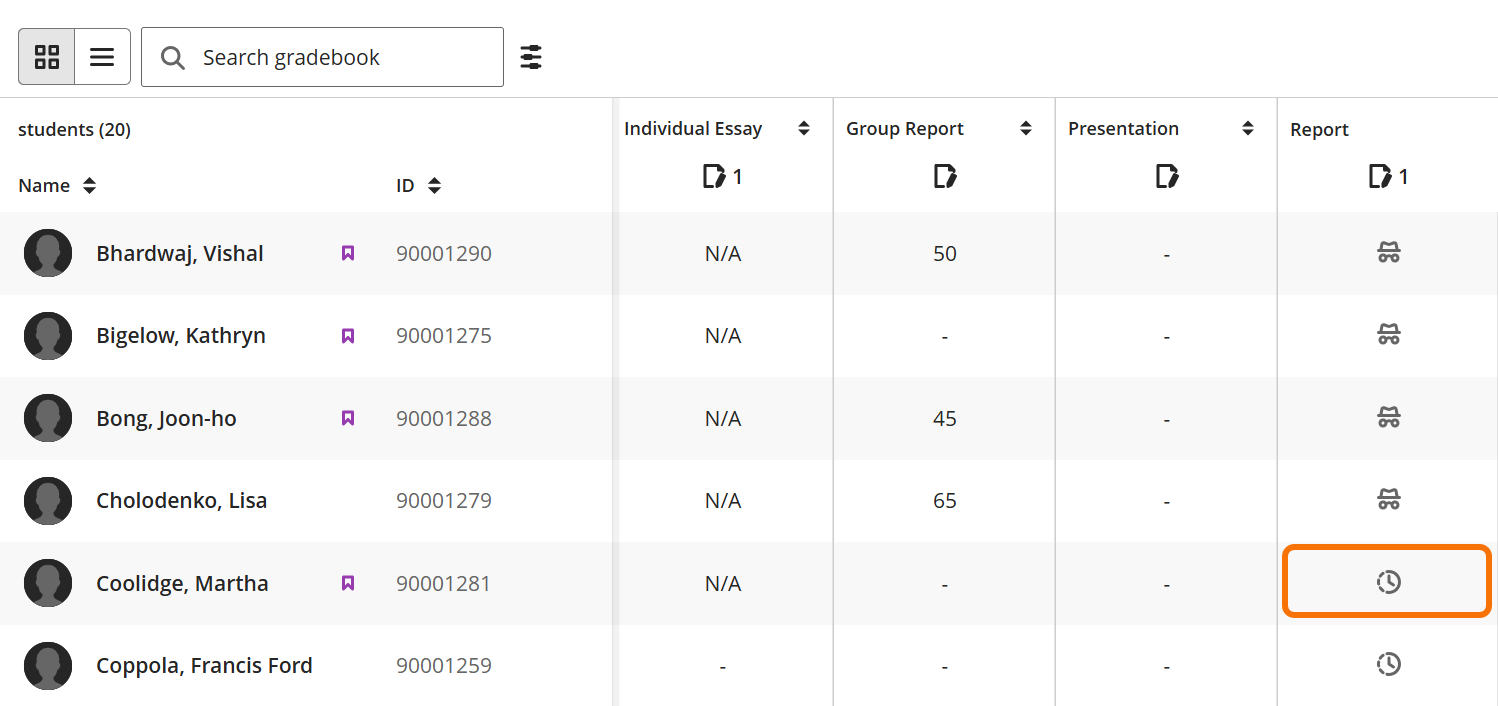Select Bigelow's Individual Essay N/A cell
Screen dimensions: 1498x706
click(x=722, y=336)
